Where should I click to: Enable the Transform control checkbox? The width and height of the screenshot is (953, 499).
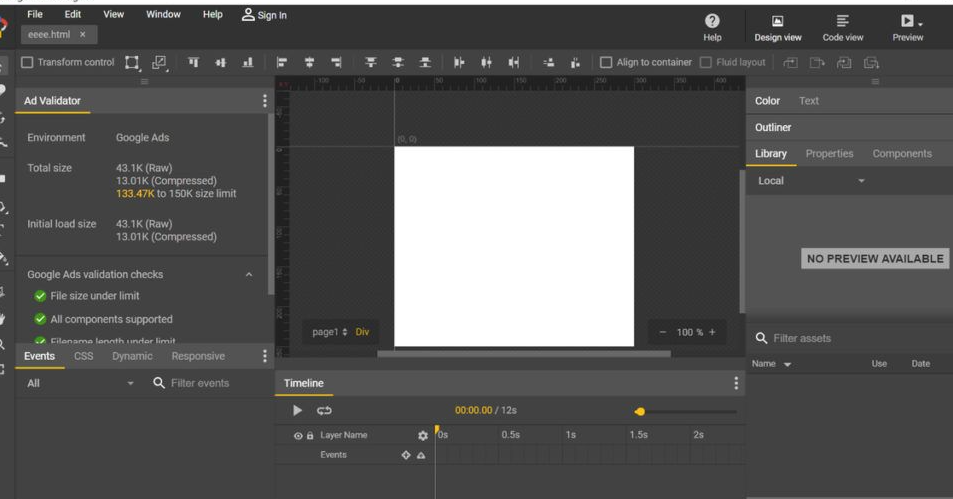click(x=27, y=63)
